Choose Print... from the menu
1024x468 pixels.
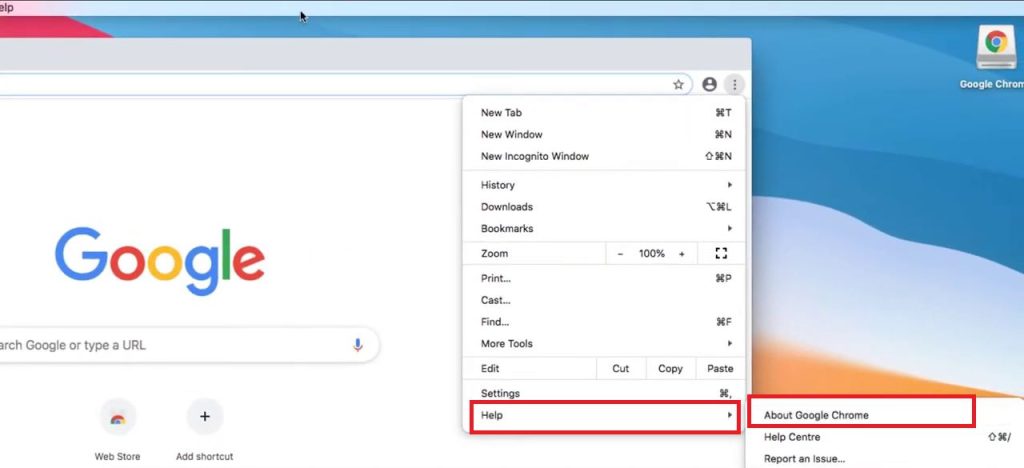603,279
